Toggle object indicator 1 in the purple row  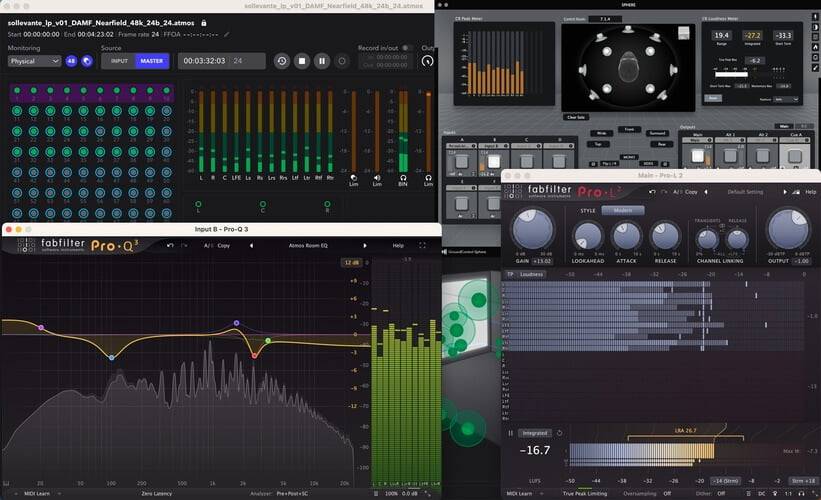click(x=17, y=91)
